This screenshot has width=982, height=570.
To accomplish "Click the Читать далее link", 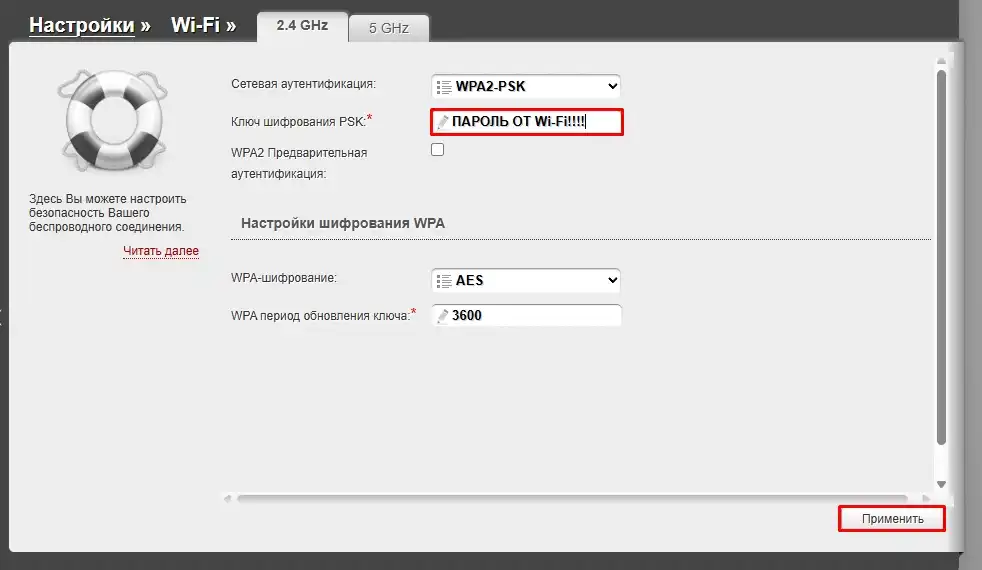I will 161,251.
